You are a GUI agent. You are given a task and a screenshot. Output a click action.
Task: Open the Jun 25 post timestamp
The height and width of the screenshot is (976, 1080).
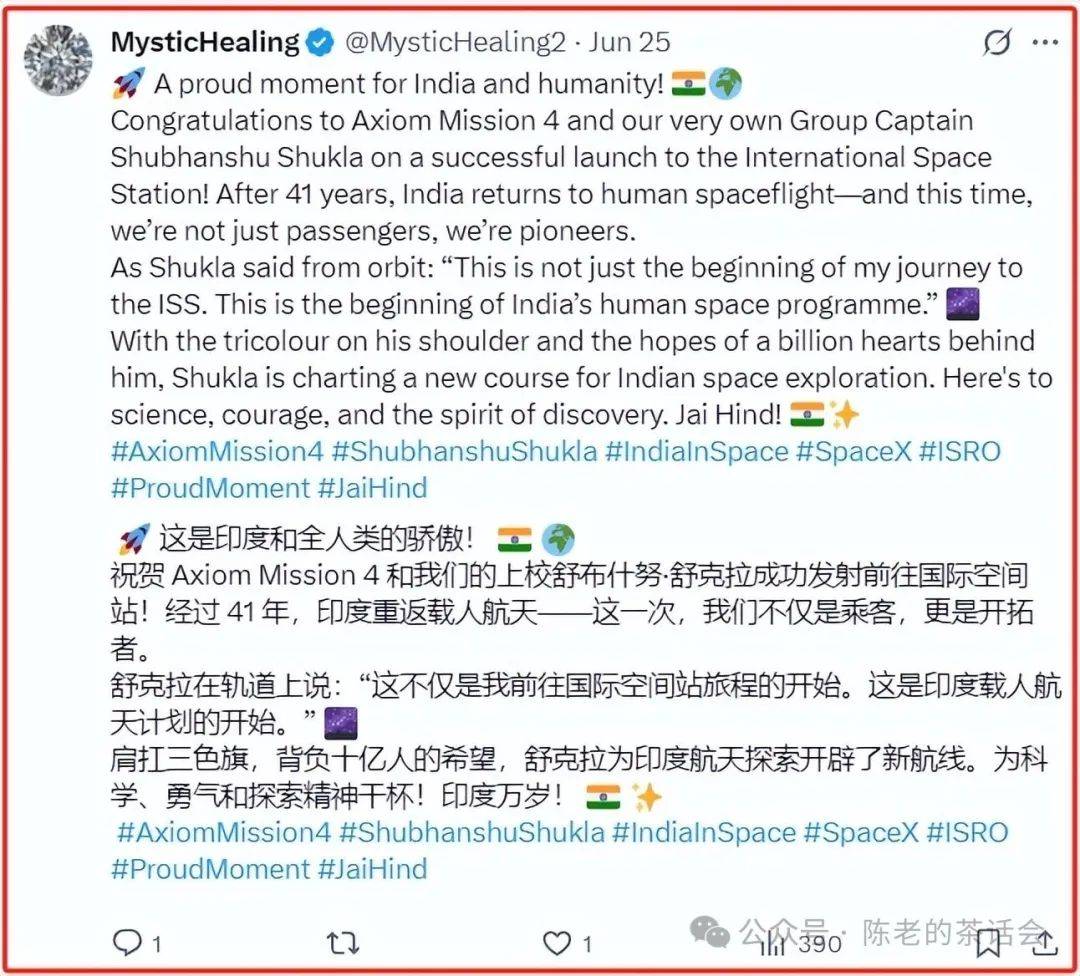tap(630, 43)
